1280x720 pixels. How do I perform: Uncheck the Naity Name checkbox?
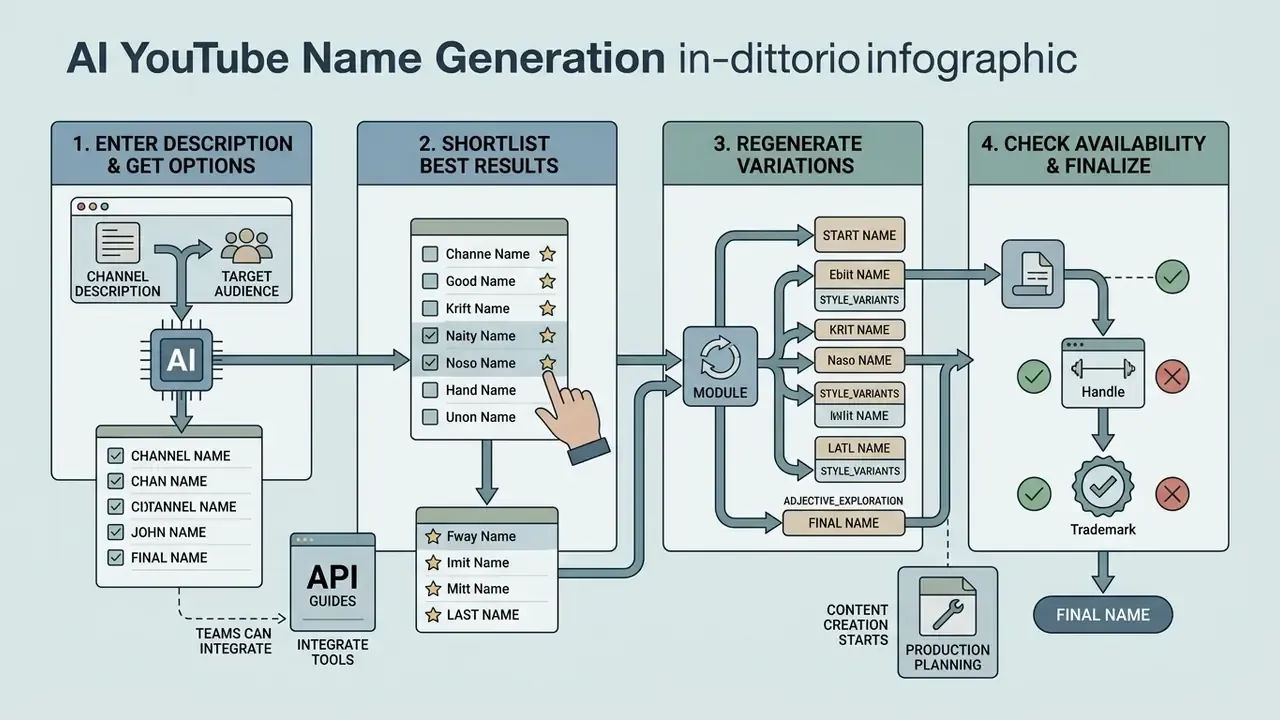click(x=430, y=336)
